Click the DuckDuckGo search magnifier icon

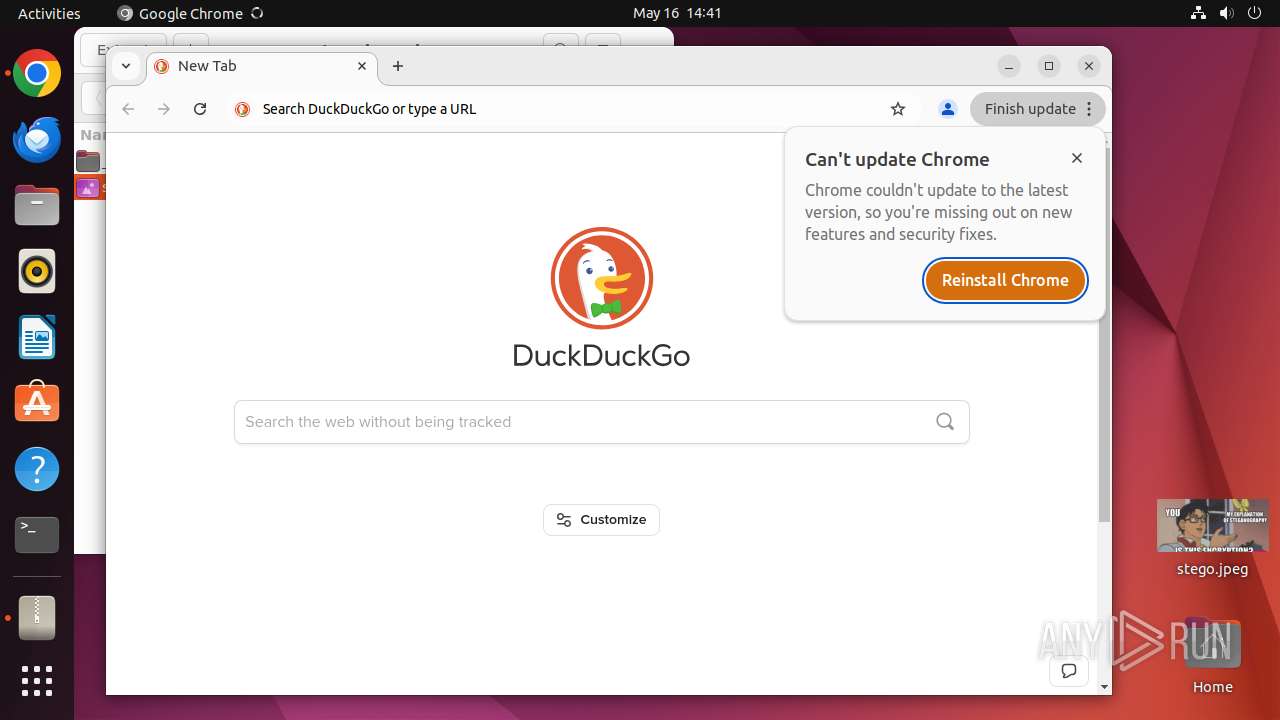(945, 422)
